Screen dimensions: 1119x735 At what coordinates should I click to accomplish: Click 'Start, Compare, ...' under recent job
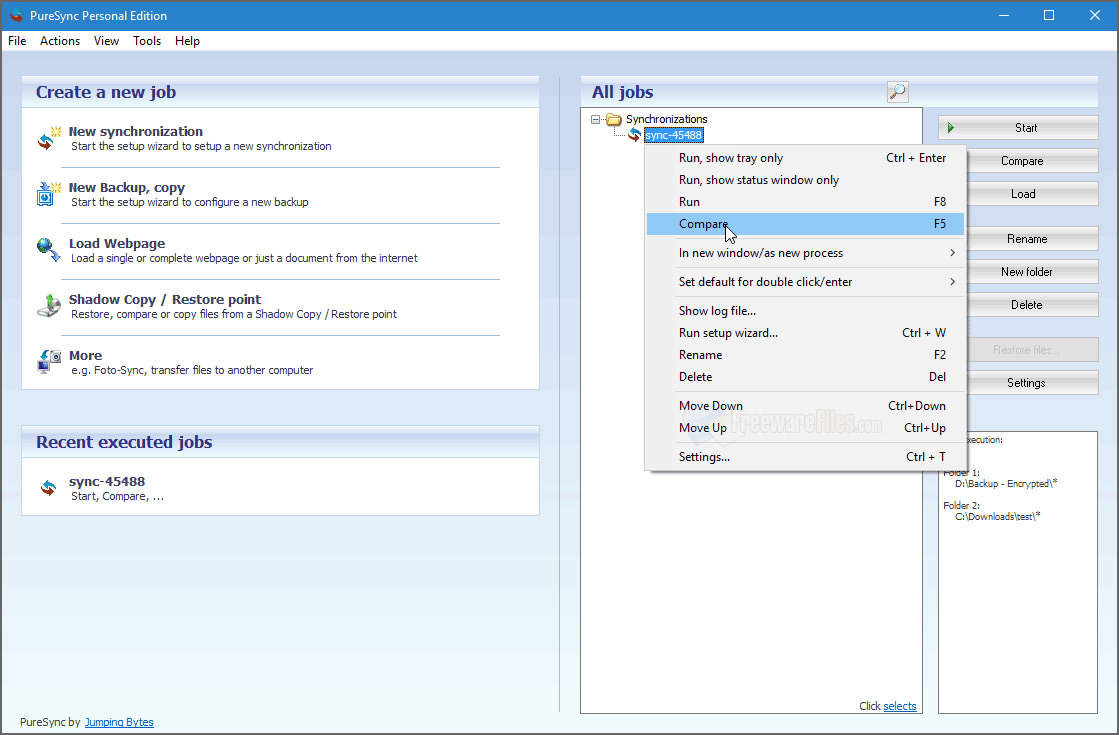pos(118,497)
